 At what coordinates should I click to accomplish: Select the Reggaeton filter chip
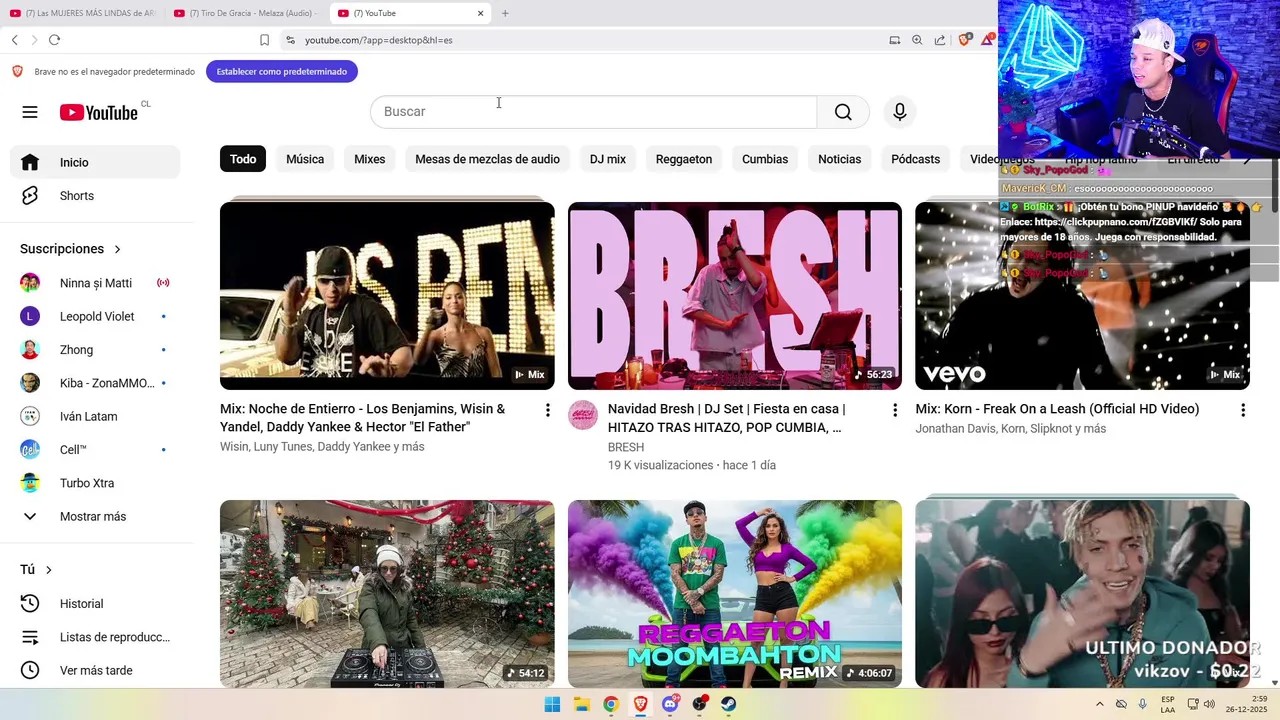click(x=684, y=159)
